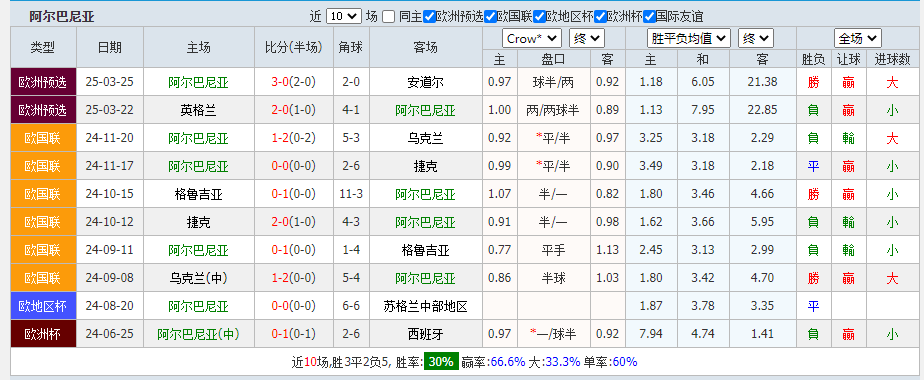Uncheck the 欧洲预选 filter checkbox
924x380 pixels.
tap(430, 16)
